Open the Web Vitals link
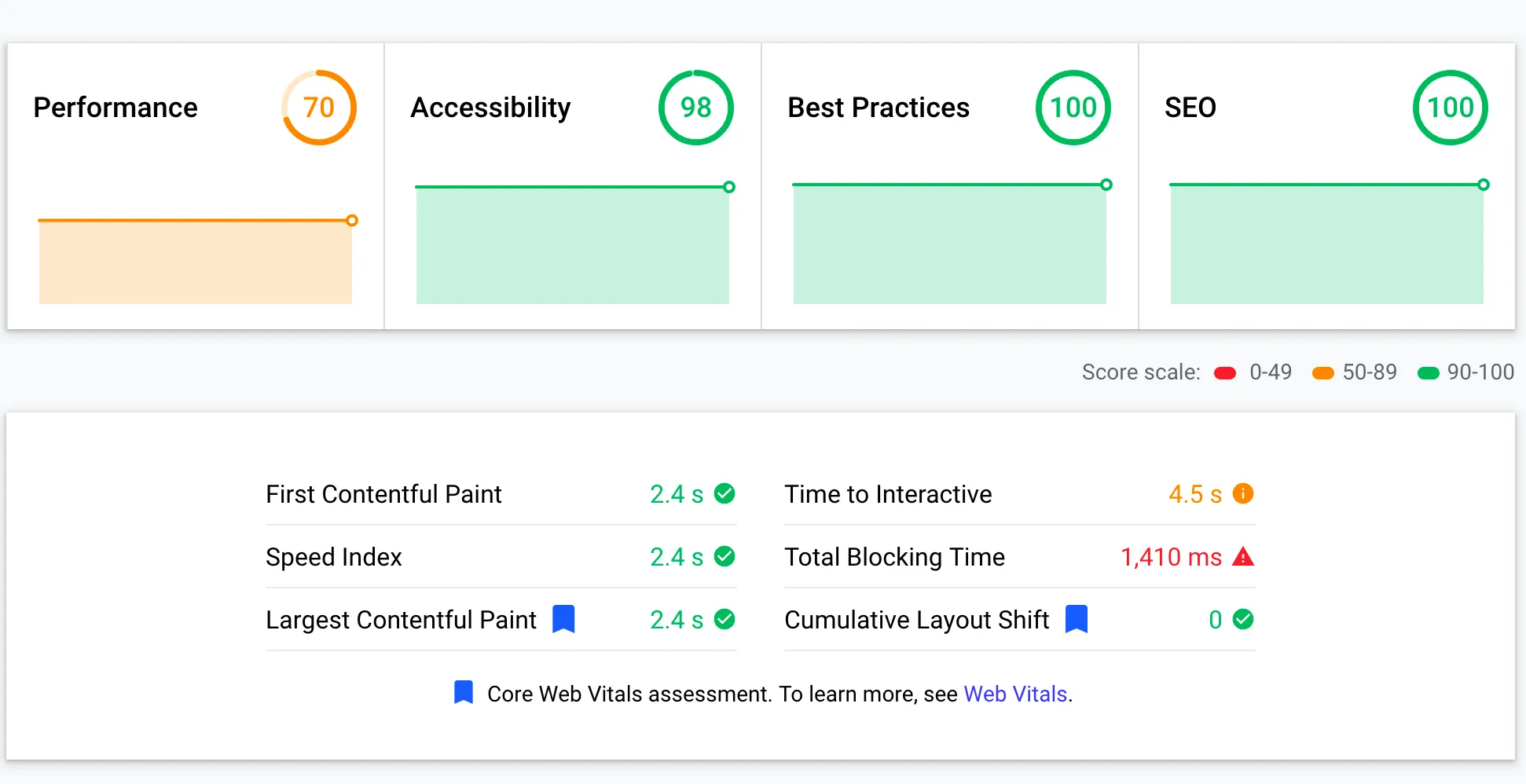 coord(1015,694)
